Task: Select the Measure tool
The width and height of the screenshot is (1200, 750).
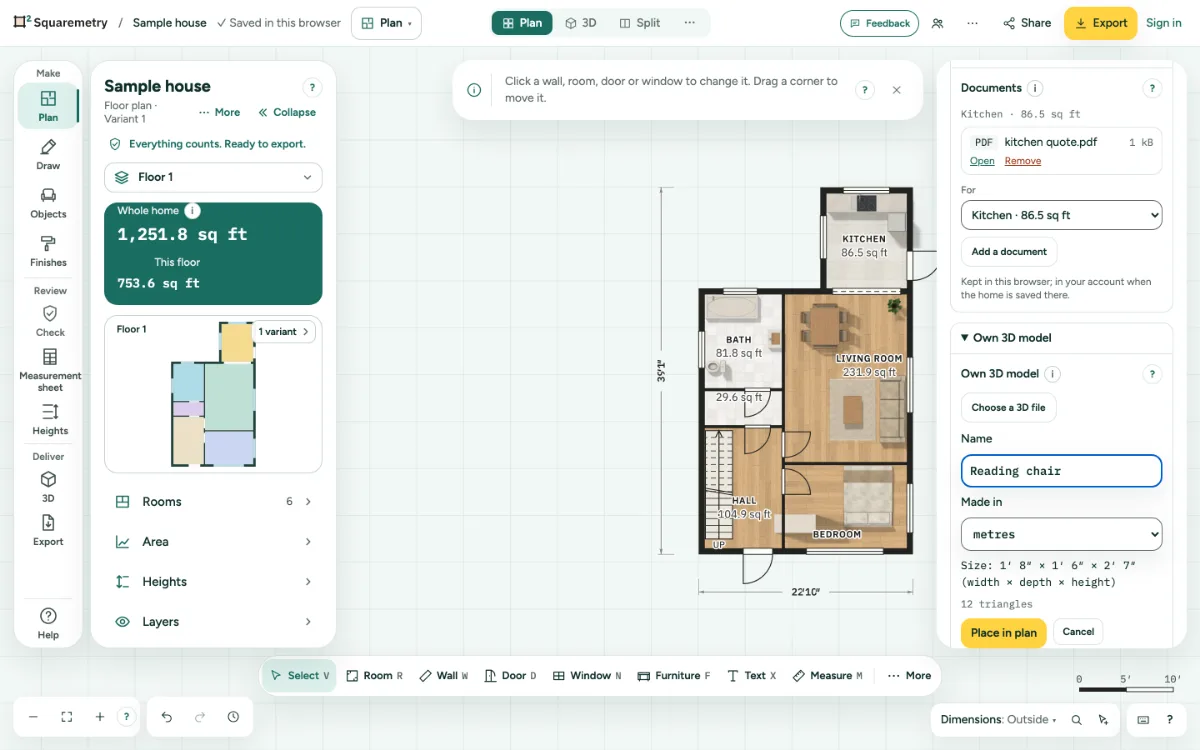Action: tap(827, 676)
